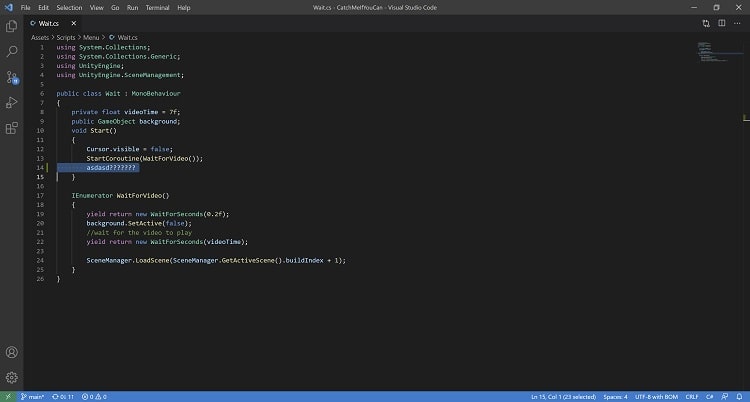
Task: Open the Run and Debug view
Action: [11, 102]
